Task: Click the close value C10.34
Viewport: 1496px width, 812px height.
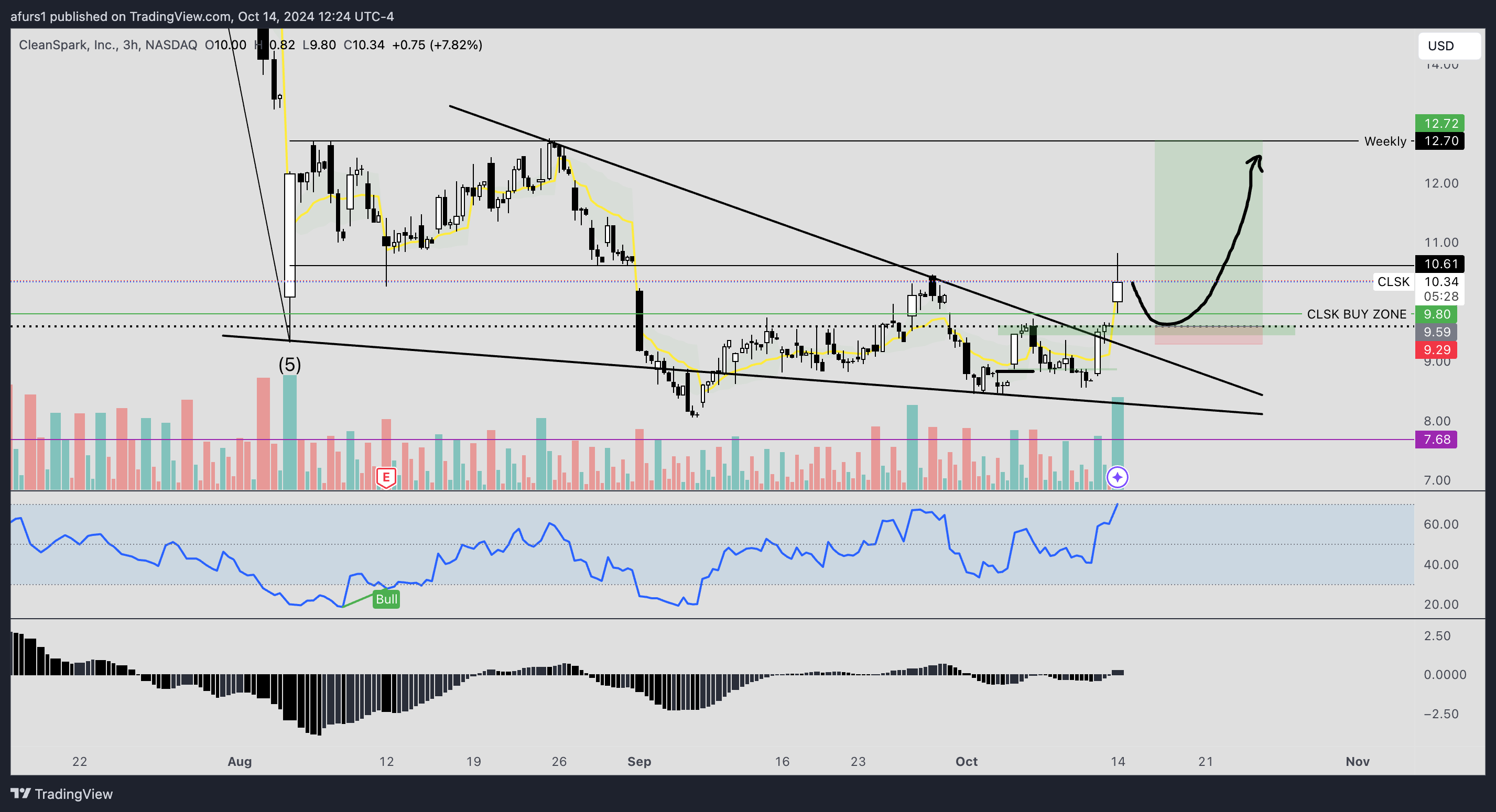Action: 364,45
